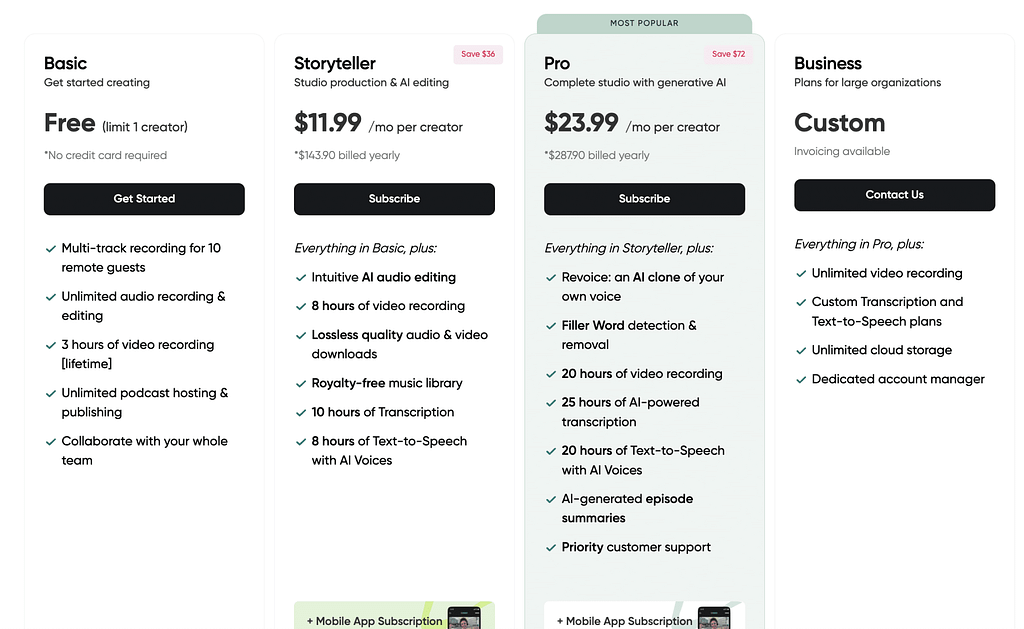This screenshot has height=629, width=1024.
Task: Open the MOST POPULAR banner above Pro
Action: pos(644,22)
